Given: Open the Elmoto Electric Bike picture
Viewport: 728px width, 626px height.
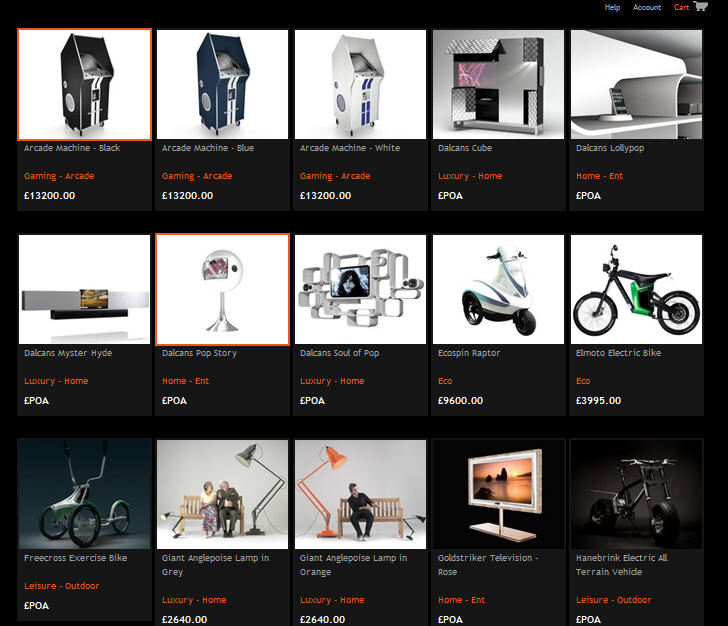Looking at the screenshot, I should pyautogui.click(x=637, y=289).
